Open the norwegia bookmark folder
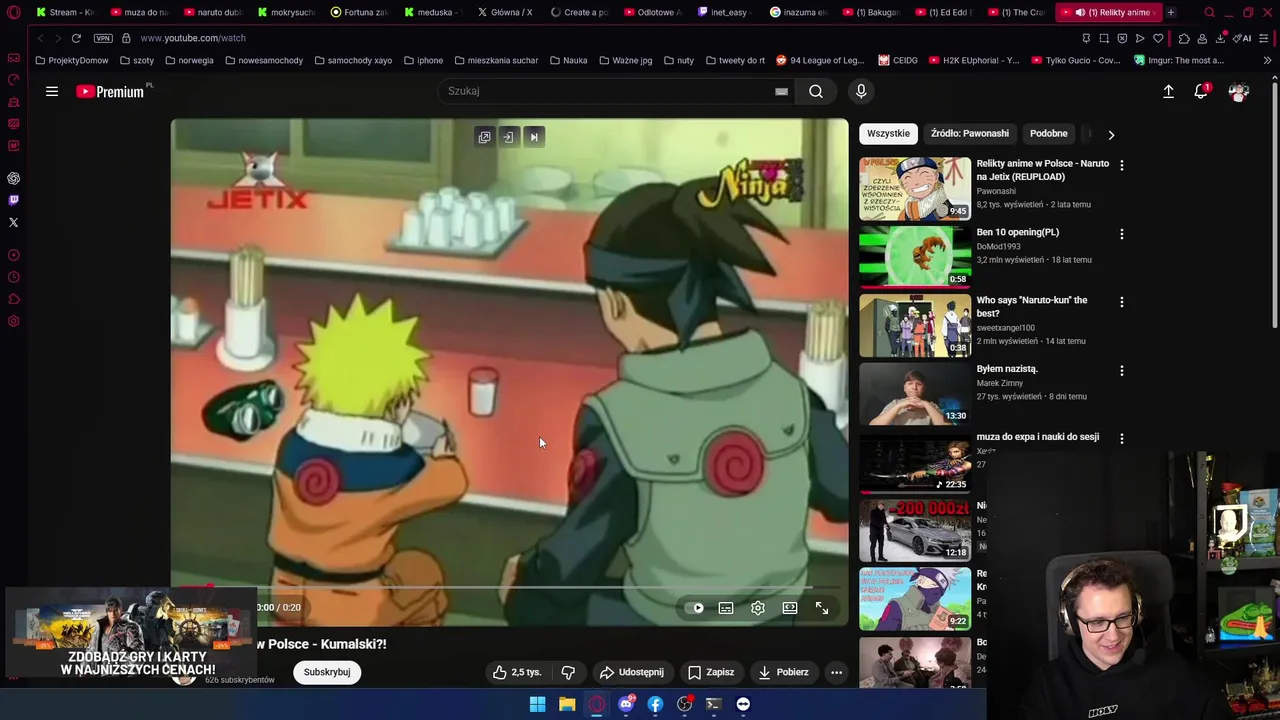 tap(188, 60)
